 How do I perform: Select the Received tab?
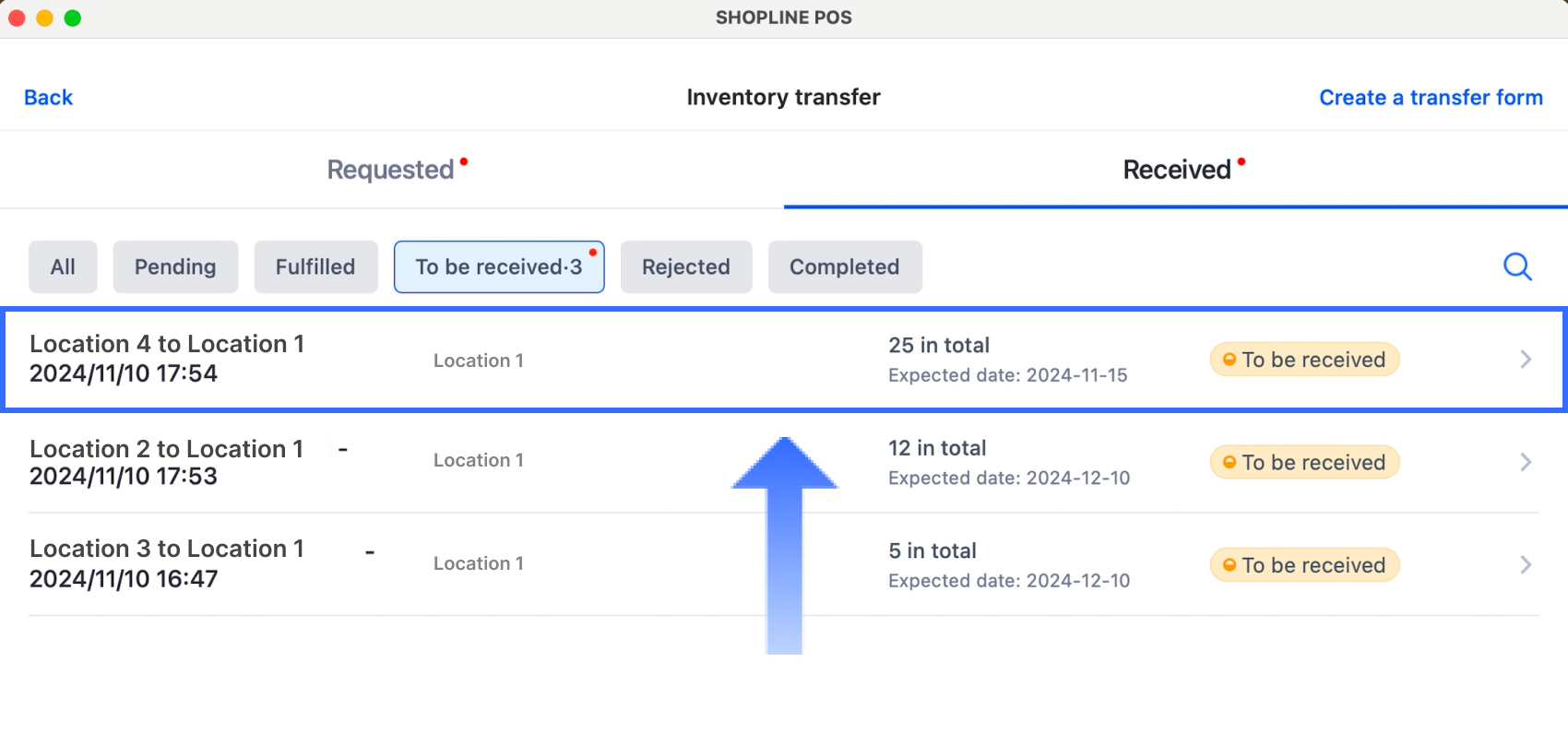(1177, 170)
